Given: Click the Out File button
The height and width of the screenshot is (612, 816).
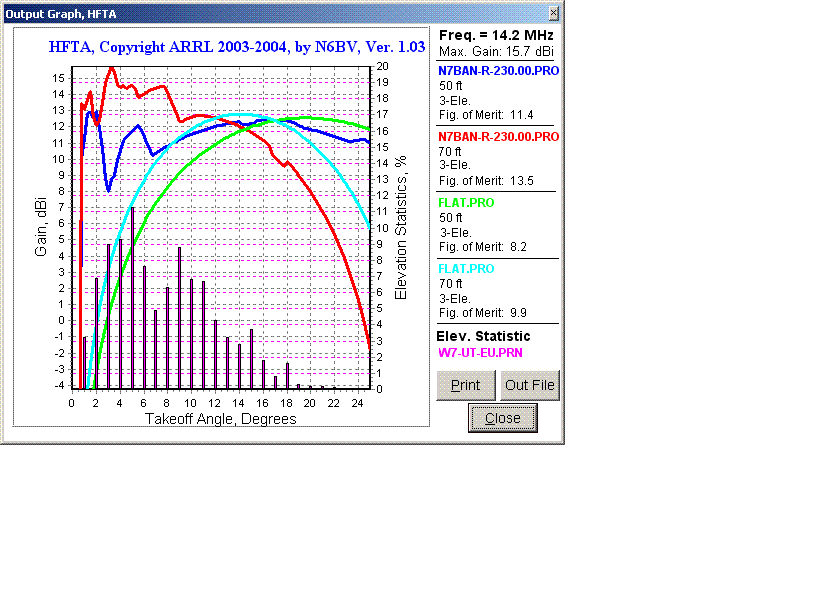Looking at the screenshot, I should pyautogui.click(x=529, y=385).
